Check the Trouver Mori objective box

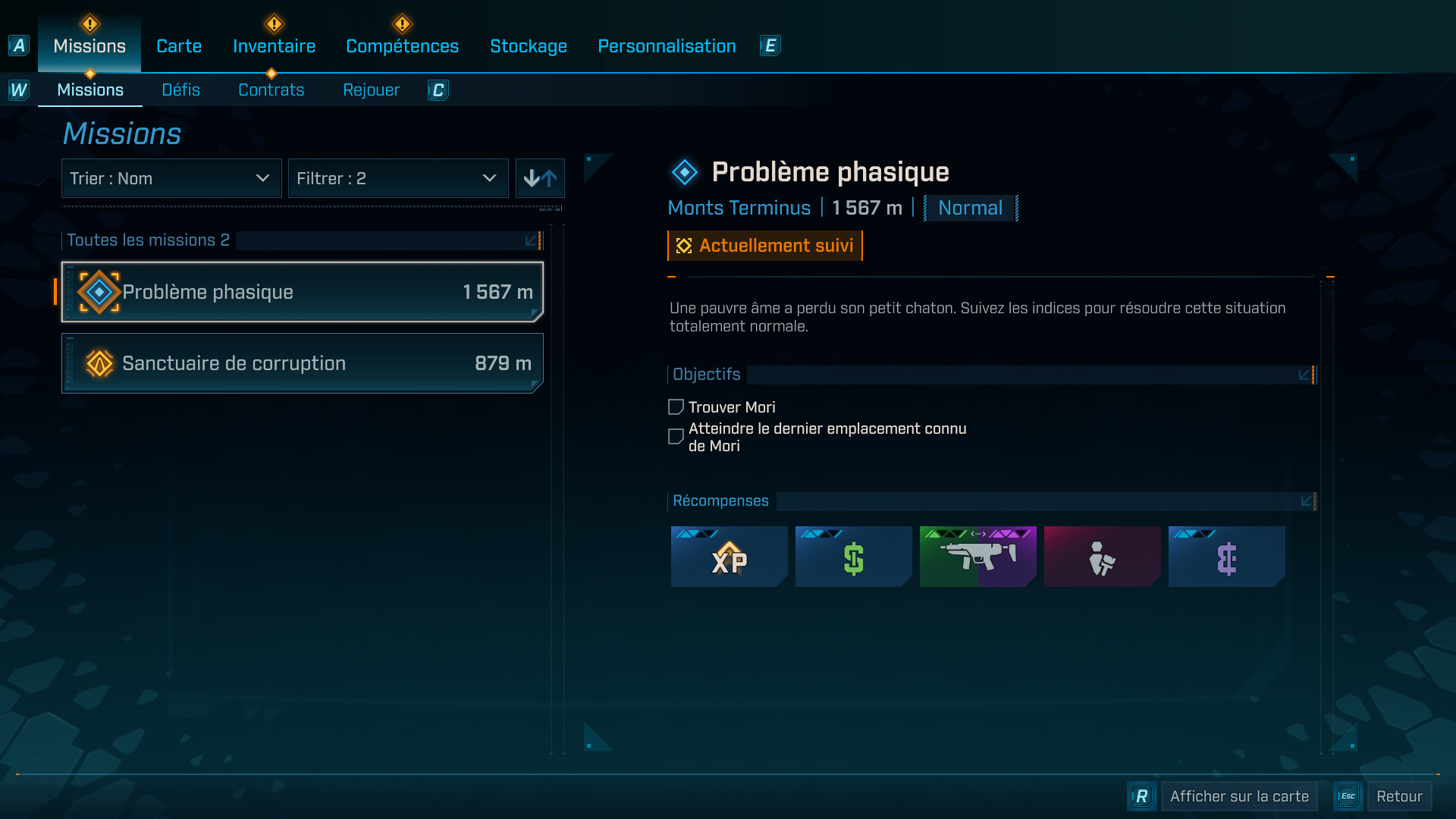[676, 407]
